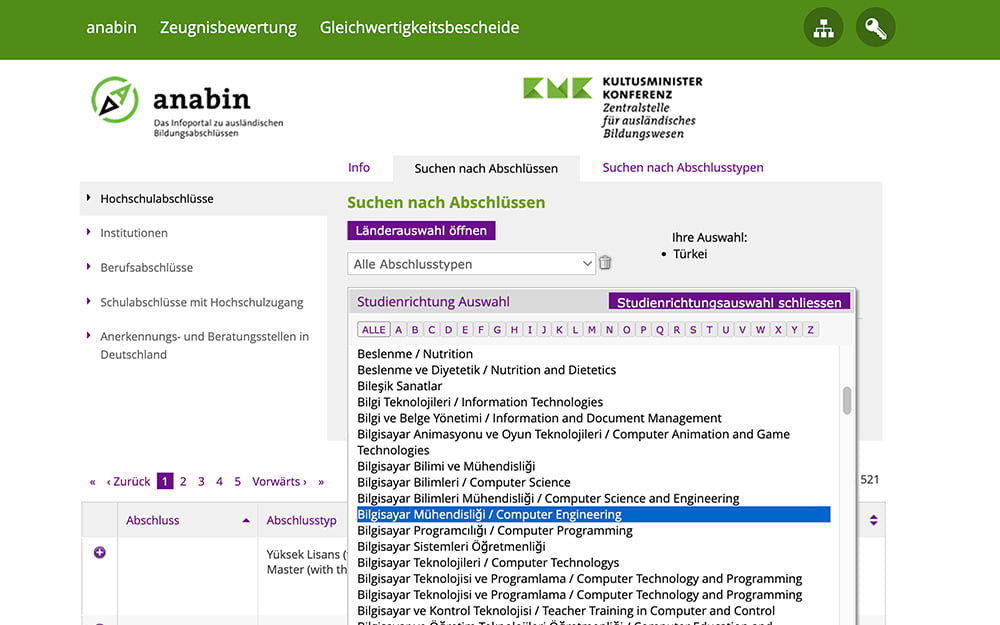Screen dimensions: 1000x625
Task: Click the anabin compass logo
Action: [x=114, y=100]
